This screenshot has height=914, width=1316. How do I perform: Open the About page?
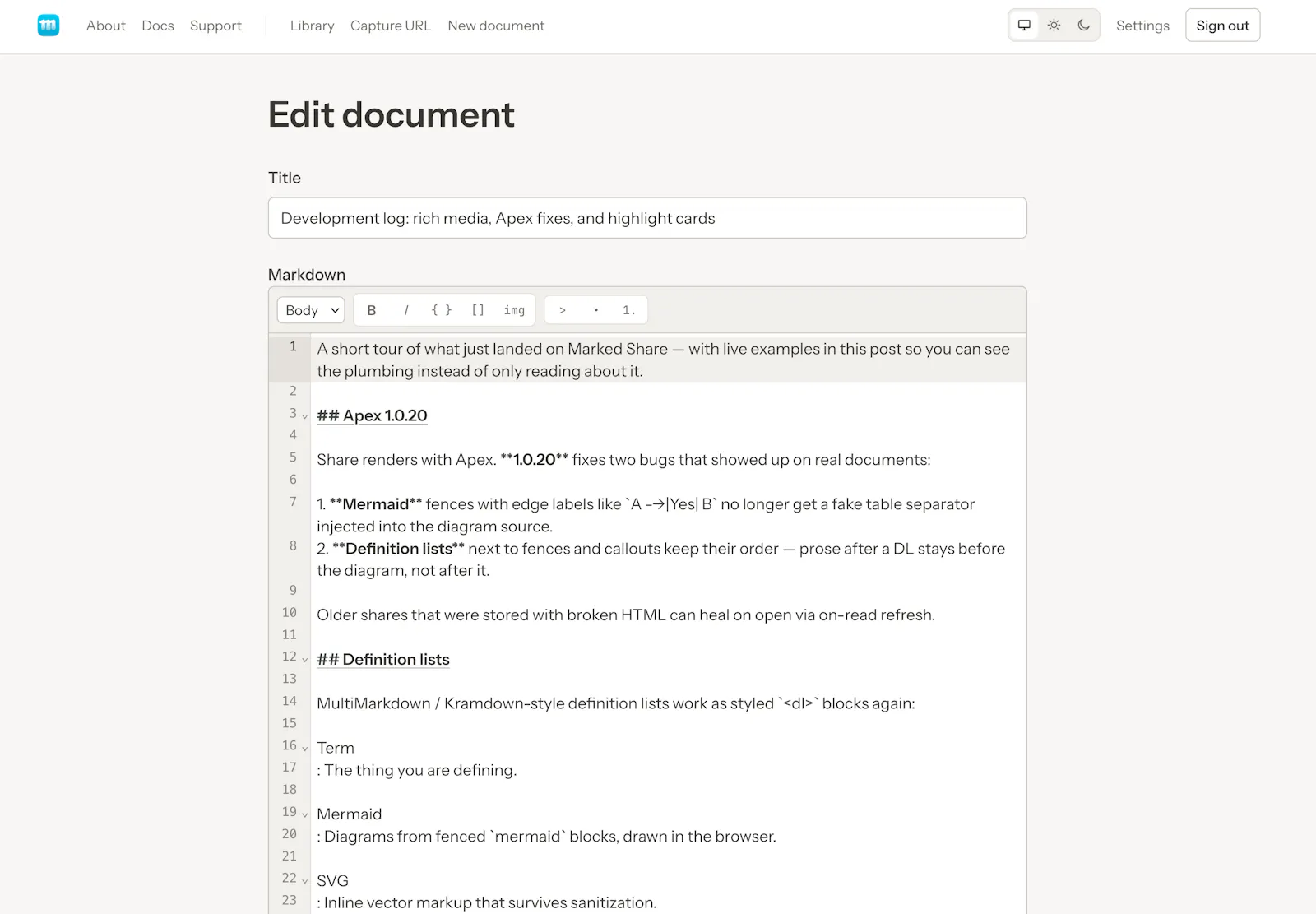[106, 26]
